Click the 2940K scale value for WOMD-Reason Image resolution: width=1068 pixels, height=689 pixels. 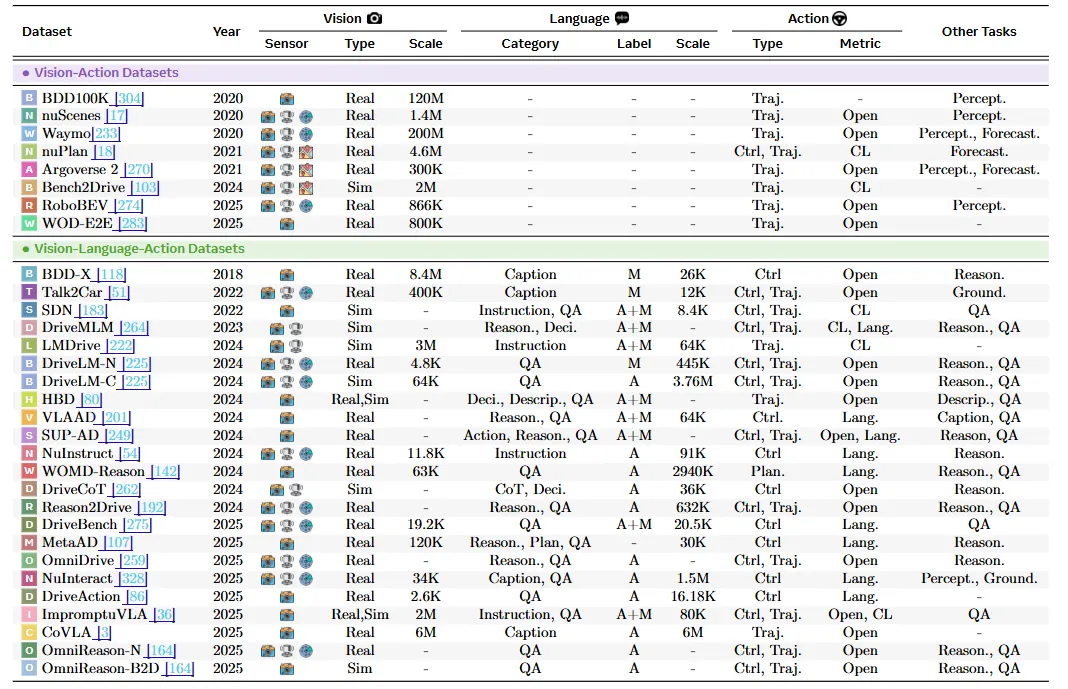pos(693,471)
